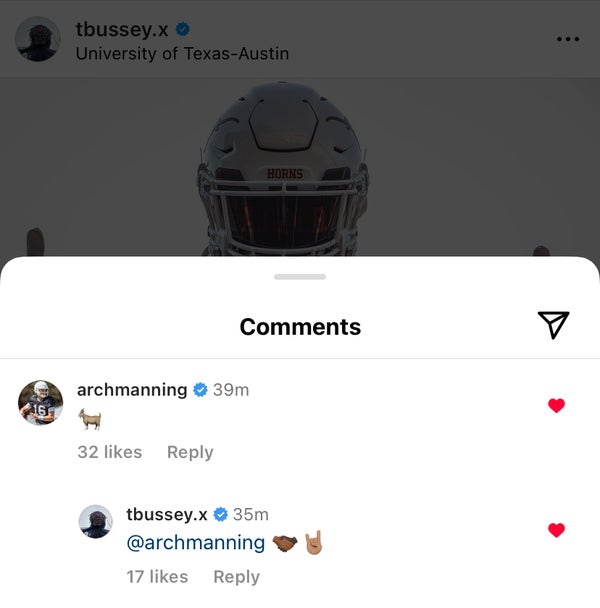The width and height of the screenshot is (600, 608).
Task: Tap the share paper plane icon
Action: [553, 324]
